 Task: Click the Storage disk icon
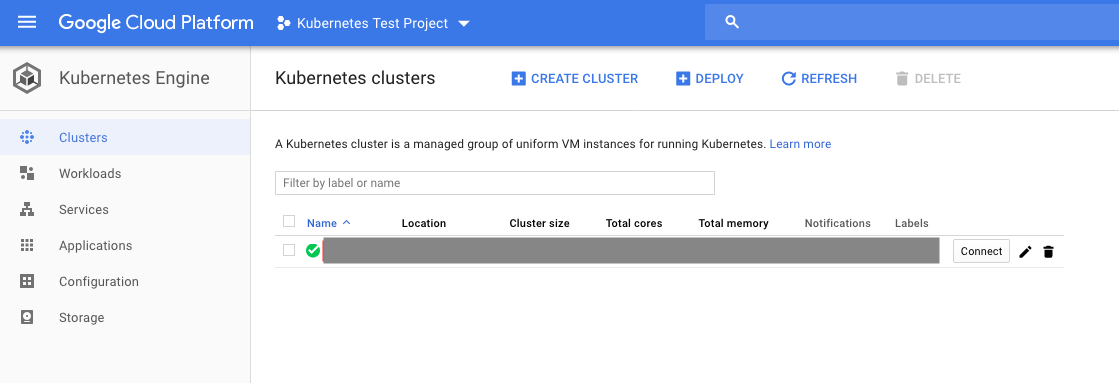coord(27,317)
